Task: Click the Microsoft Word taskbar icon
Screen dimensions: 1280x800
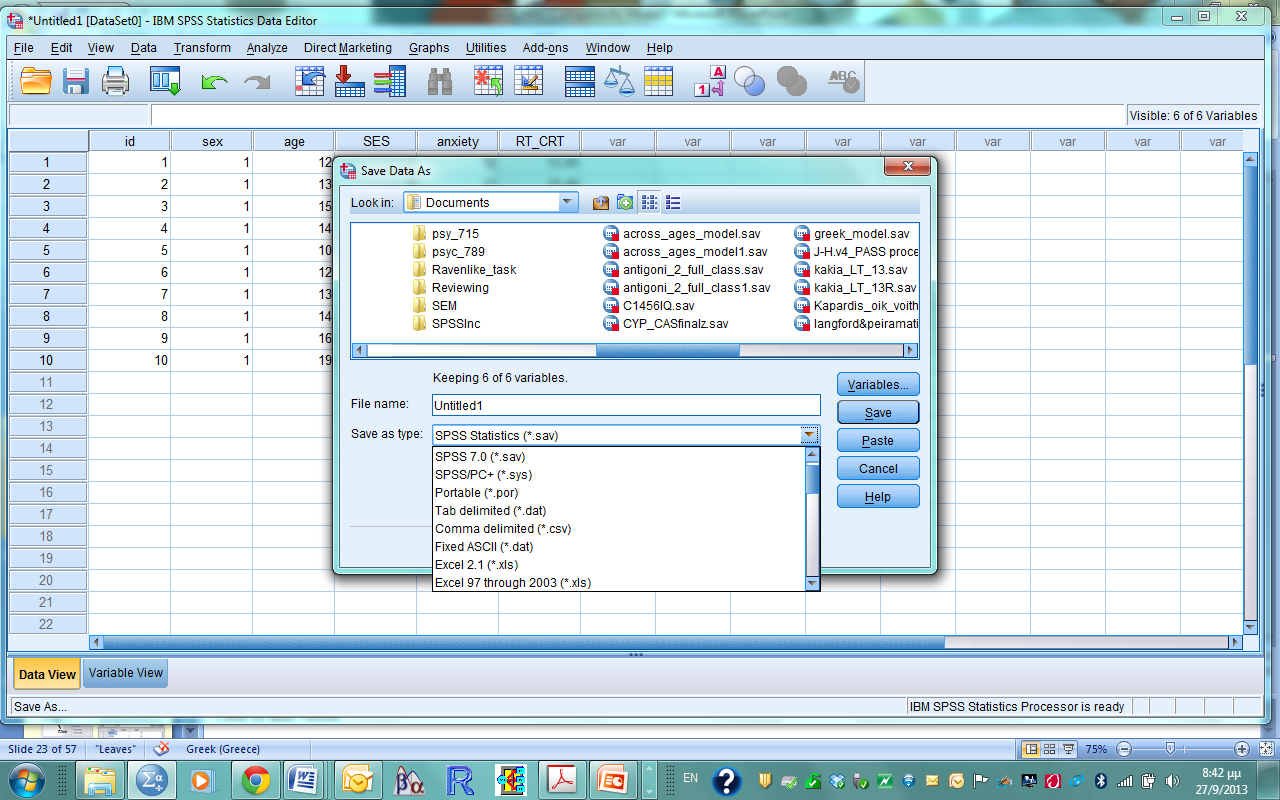Action: click(305, 780)
